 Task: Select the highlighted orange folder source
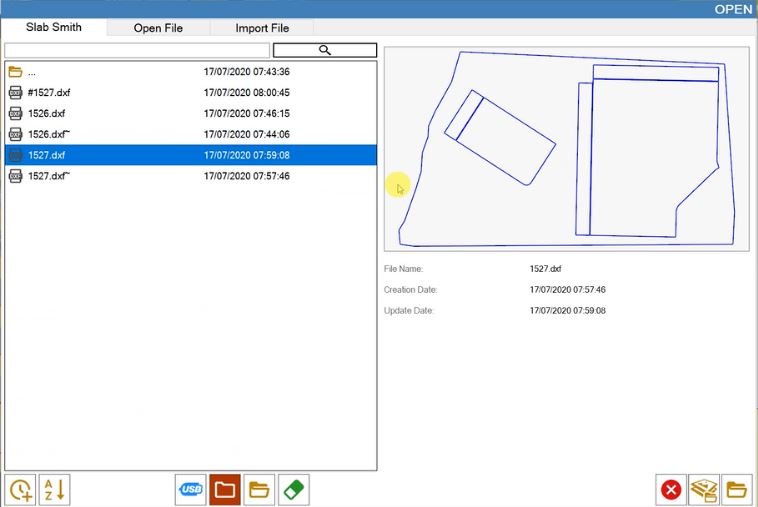click(225, 490)
